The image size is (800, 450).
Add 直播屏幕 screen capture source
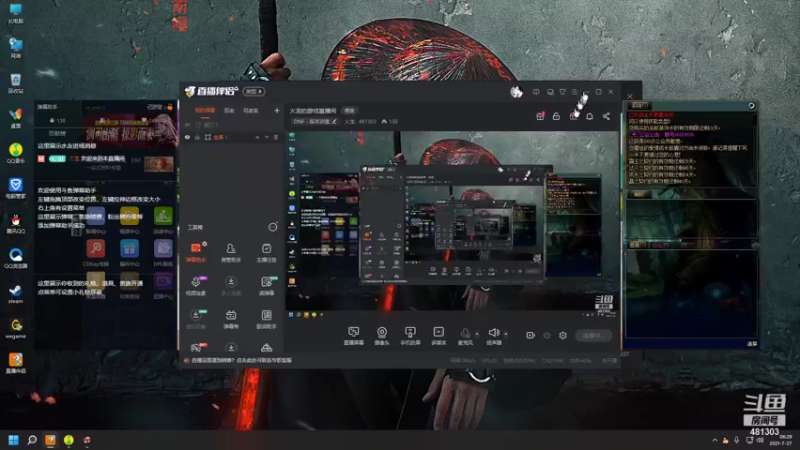pyautogui.click(x=354, y=336)
